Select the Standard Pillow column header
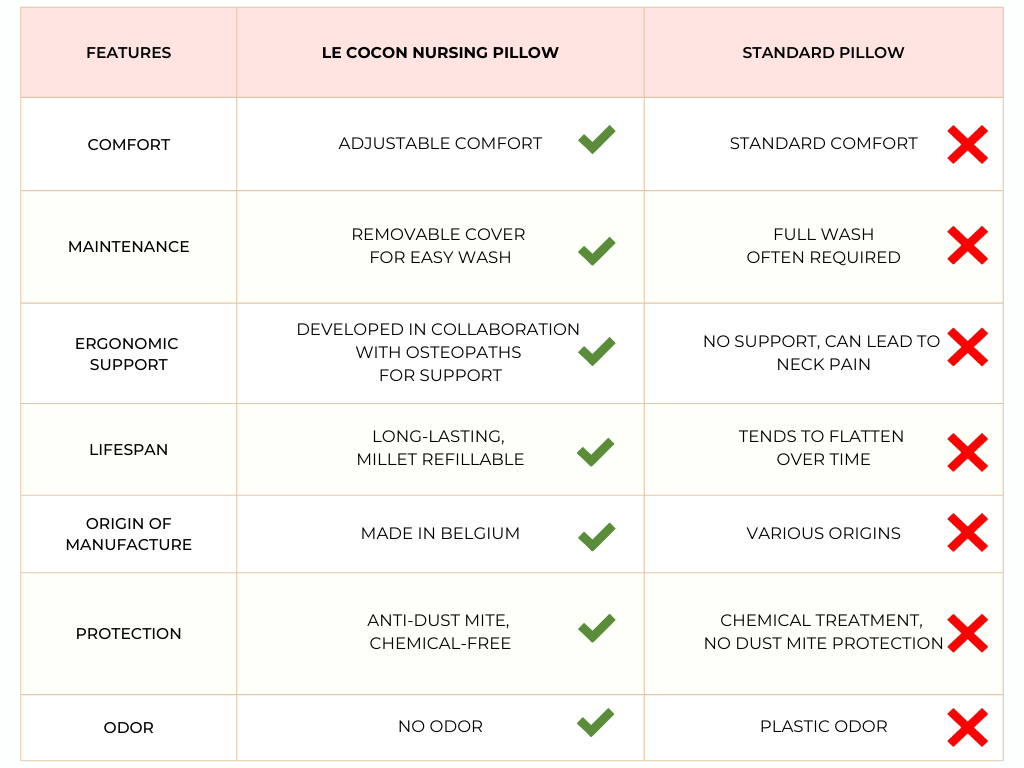Screen dimensions: 1024x768 [x=823, y=53]
